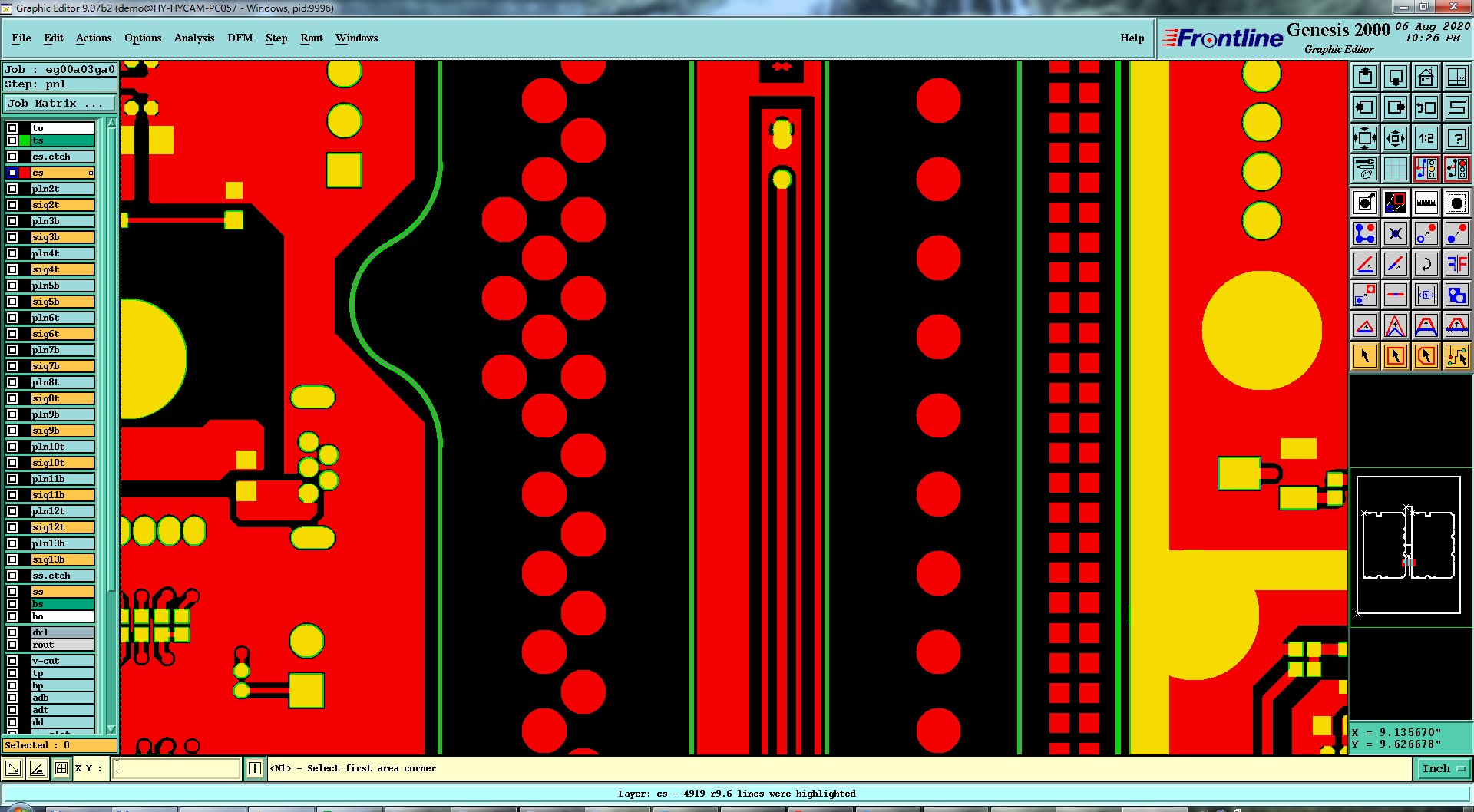The width and height of the screenshot is (1474, 812).
Task: Select the polygon area selection tool
Action: [x=1426, y=356]
